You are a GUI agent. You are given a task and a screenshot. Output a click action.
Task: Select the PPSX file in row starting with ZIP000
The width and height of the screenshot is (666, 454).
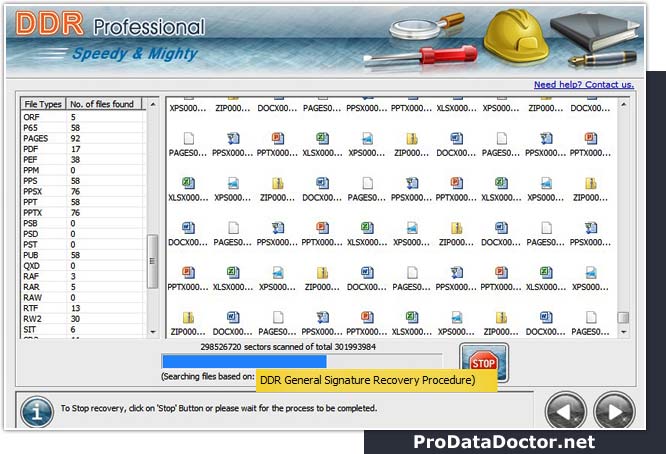pos(322,323)
